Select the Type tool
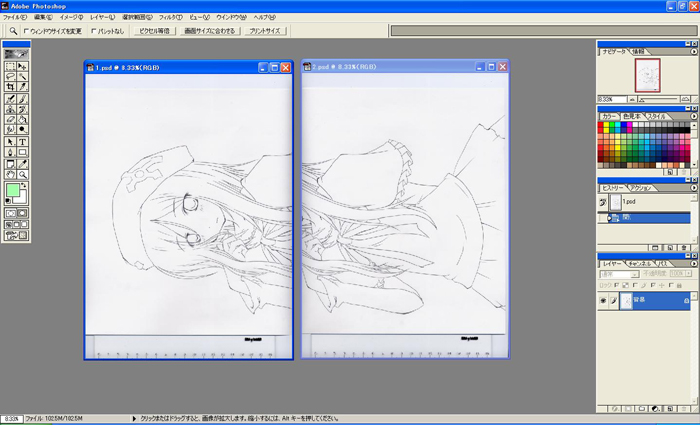This screenshot has width=700, height=425. click(x=22, y=142)
